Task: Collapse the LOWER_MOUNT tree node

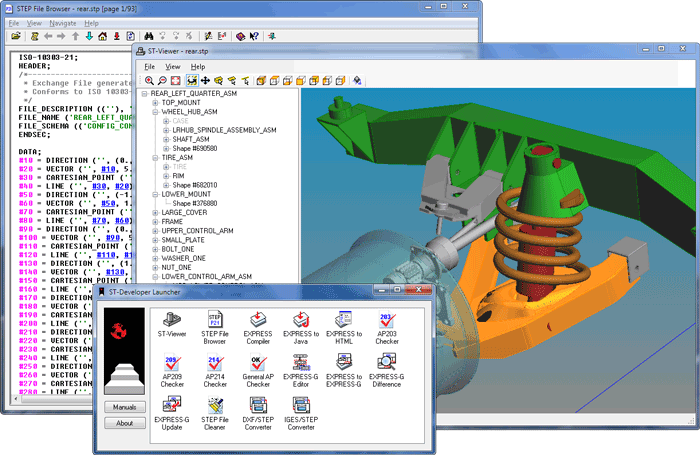Action: pyautogui.click(x=155, y=194)
